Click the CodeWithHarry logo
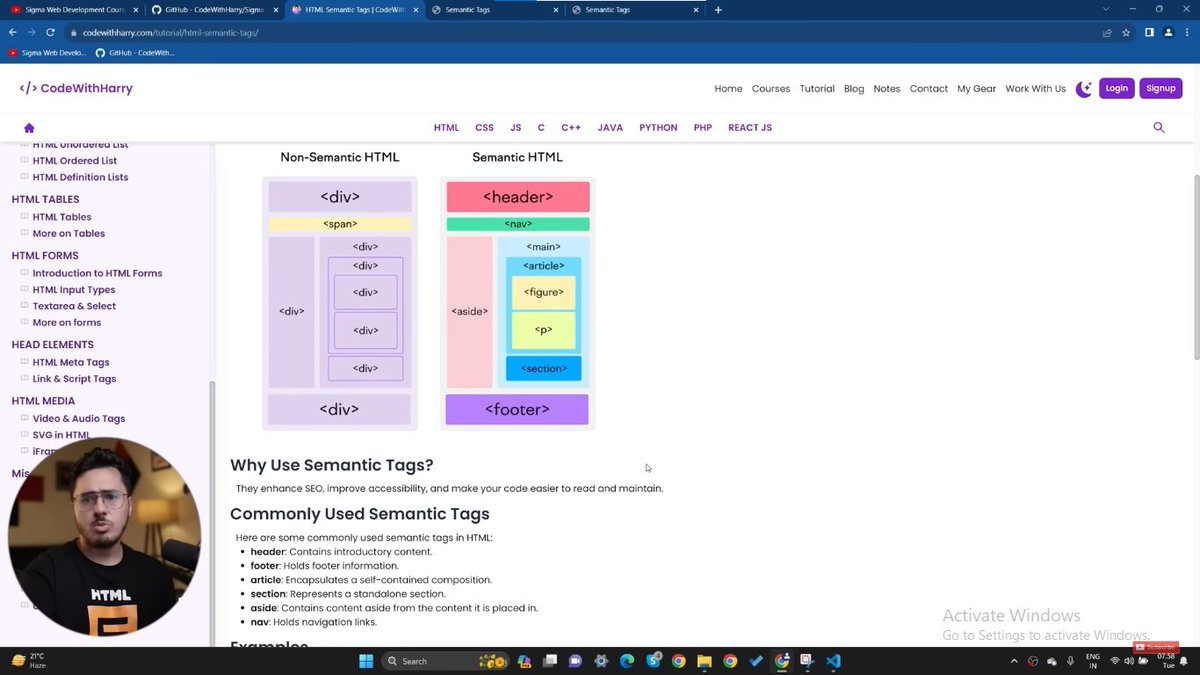This screenshot has width=1200, height=675. [76, 88]
